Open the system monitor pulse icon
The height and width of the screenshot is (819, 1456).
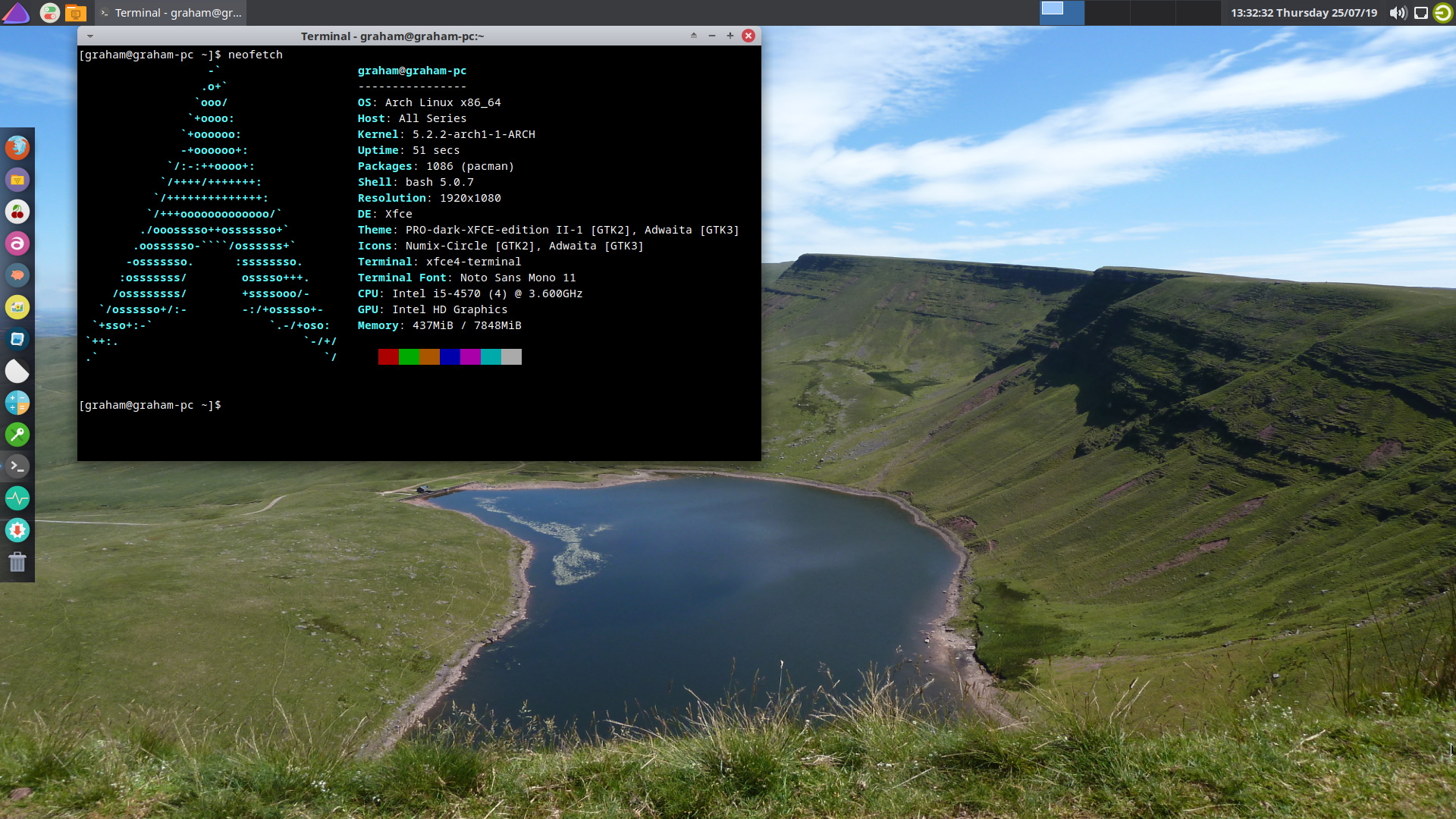17,498
